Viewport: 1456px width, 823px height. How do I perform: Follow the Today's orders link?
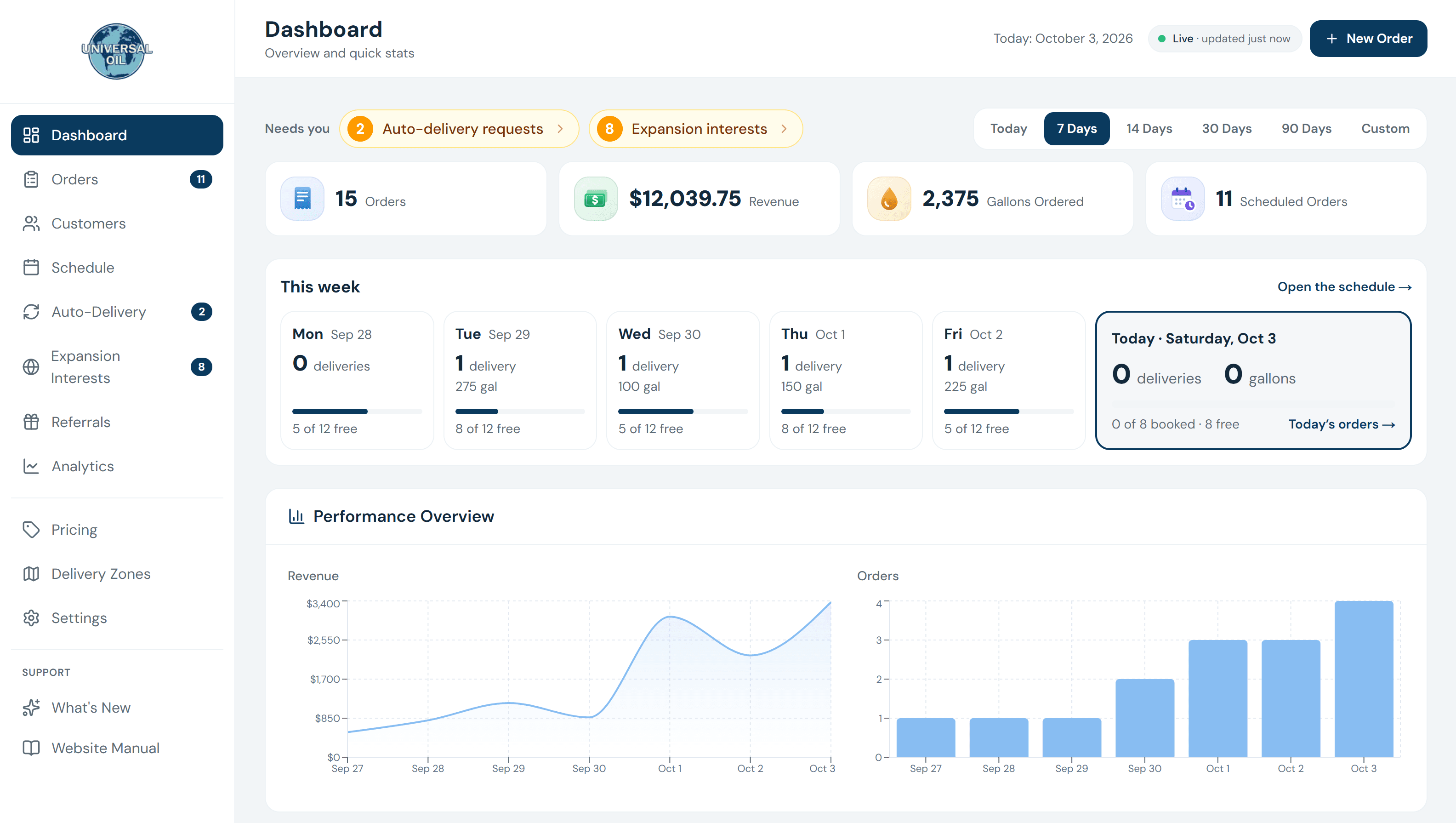1342,424
